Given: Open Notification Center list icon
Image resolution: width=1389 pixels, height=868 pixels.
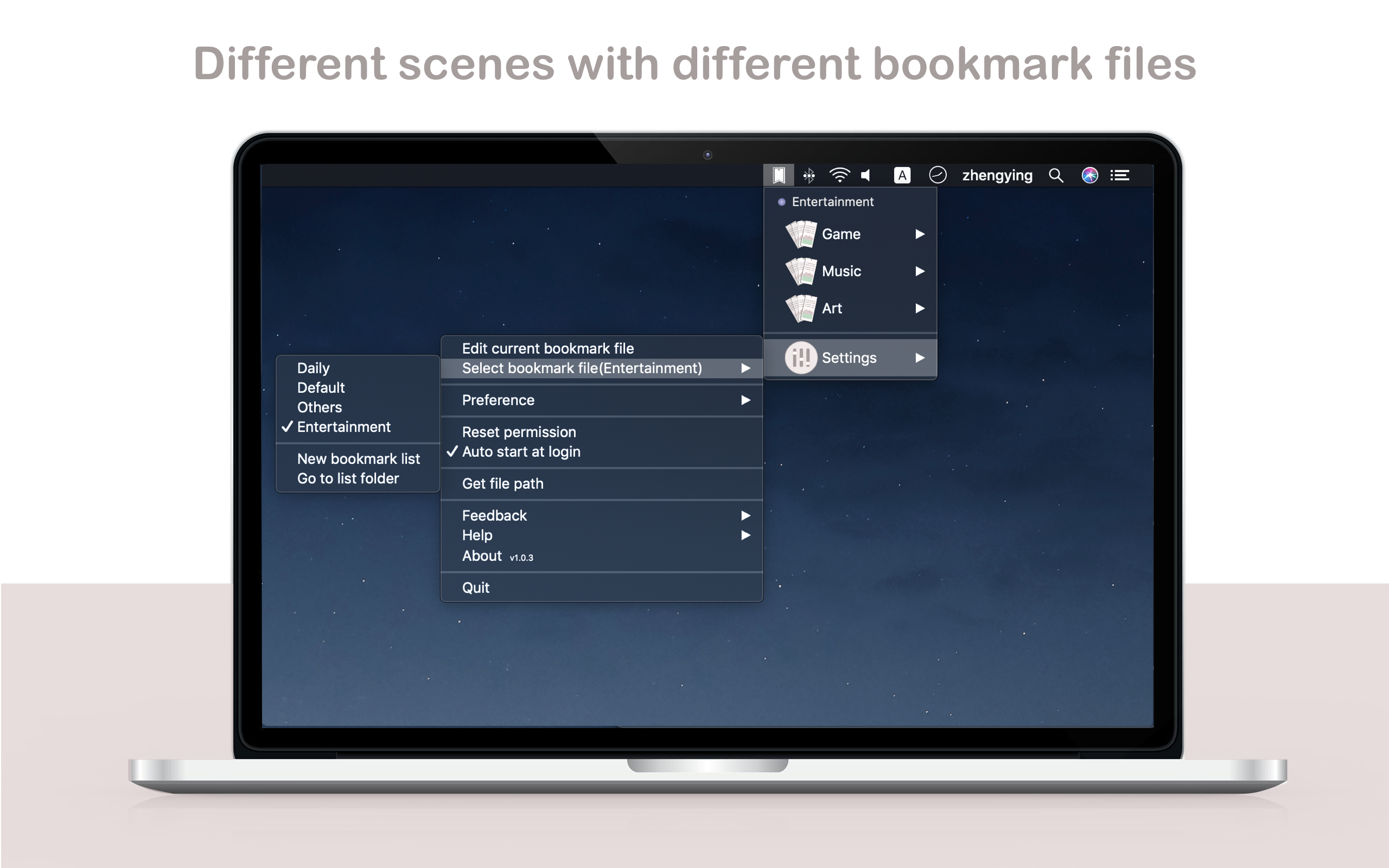Looking at the screenshot, I should coord(1120,175).
